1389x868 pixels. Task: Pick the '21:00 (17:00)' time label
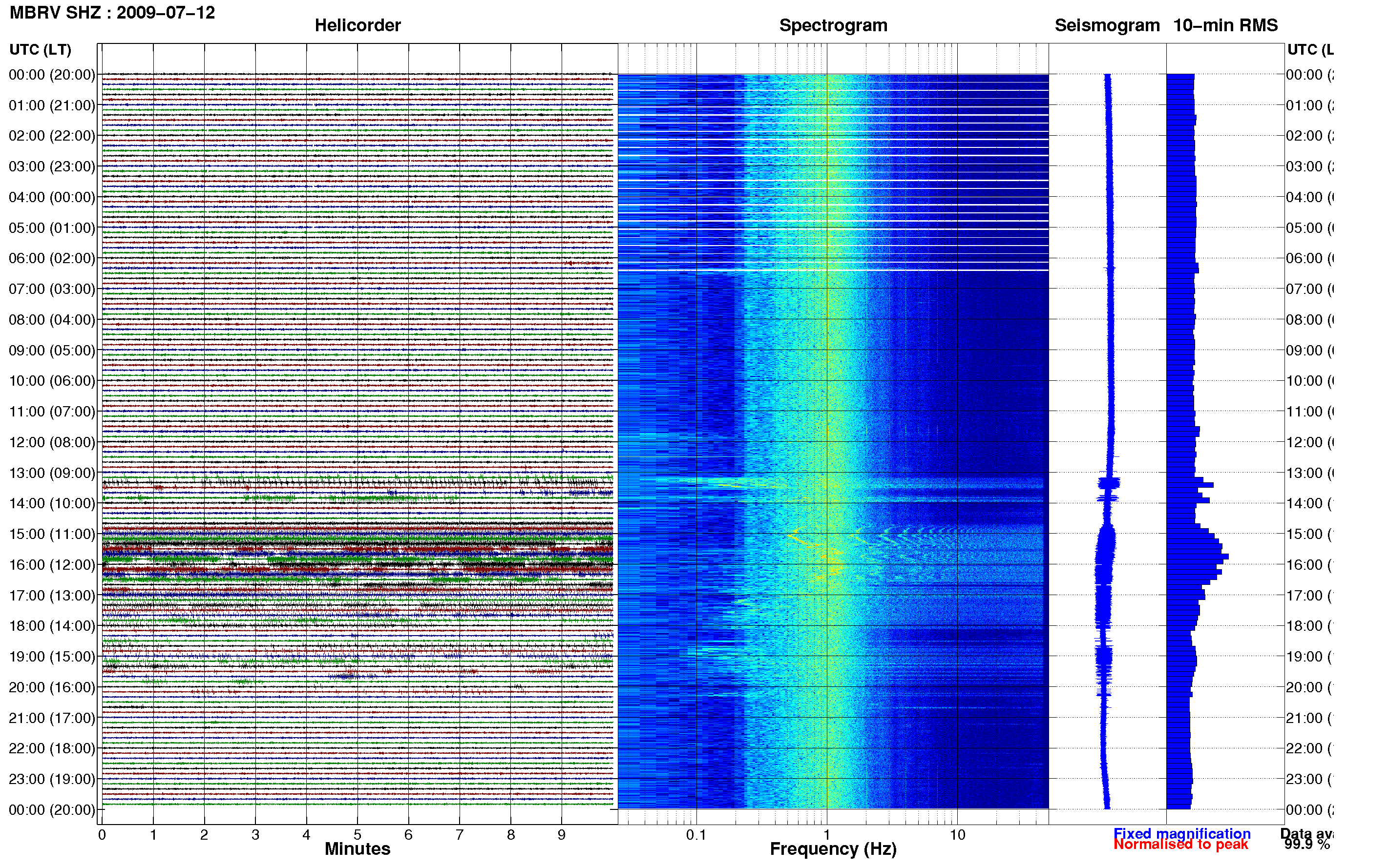[52, 718]
